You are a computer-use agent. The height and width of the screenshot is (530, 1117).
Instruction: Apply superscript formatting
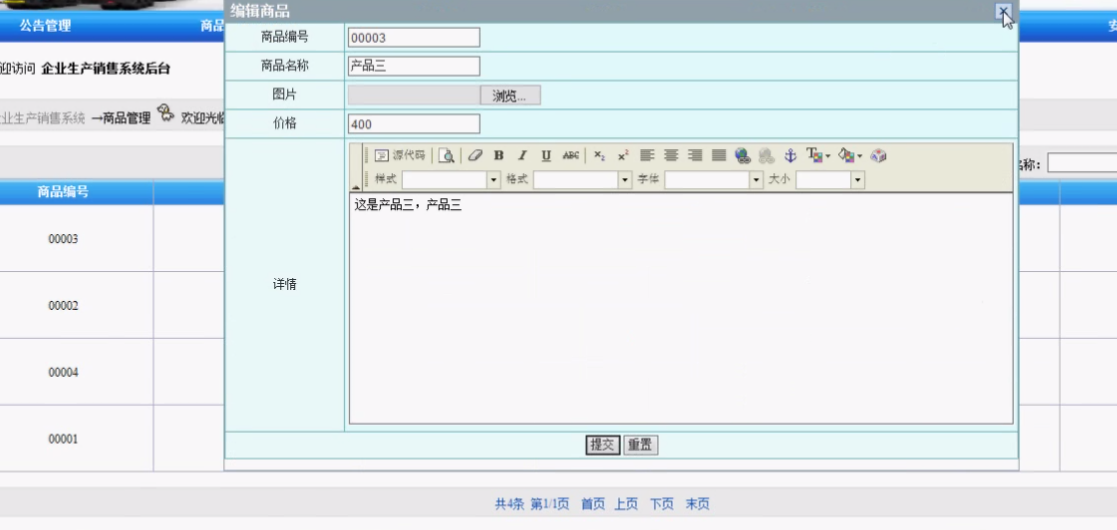point(623,155)
